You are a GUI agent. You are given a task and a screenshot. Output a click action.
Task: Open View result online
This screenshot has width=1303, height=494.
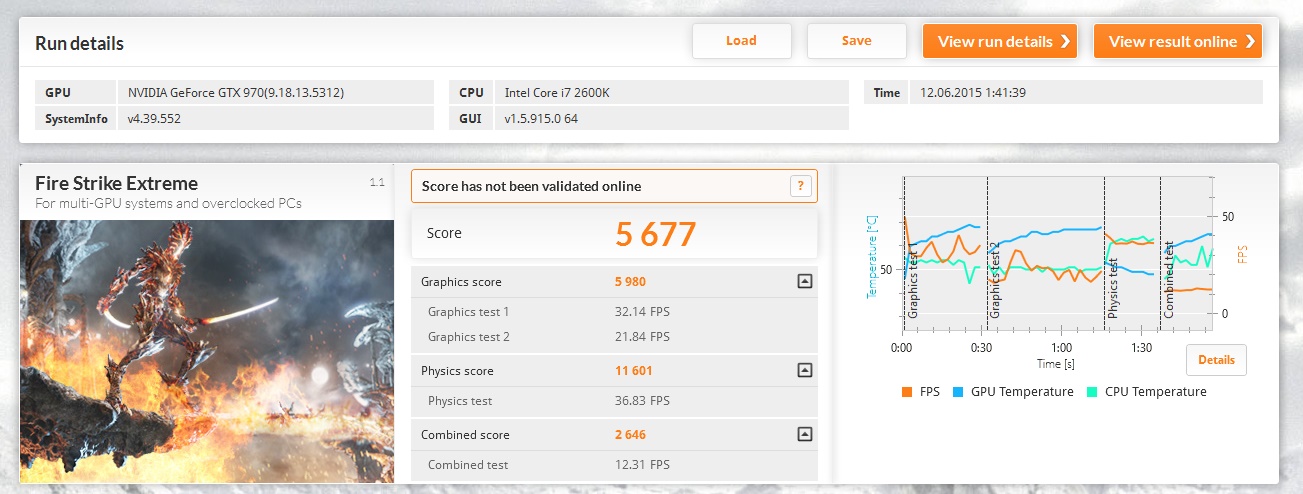tap(1176, 41)
